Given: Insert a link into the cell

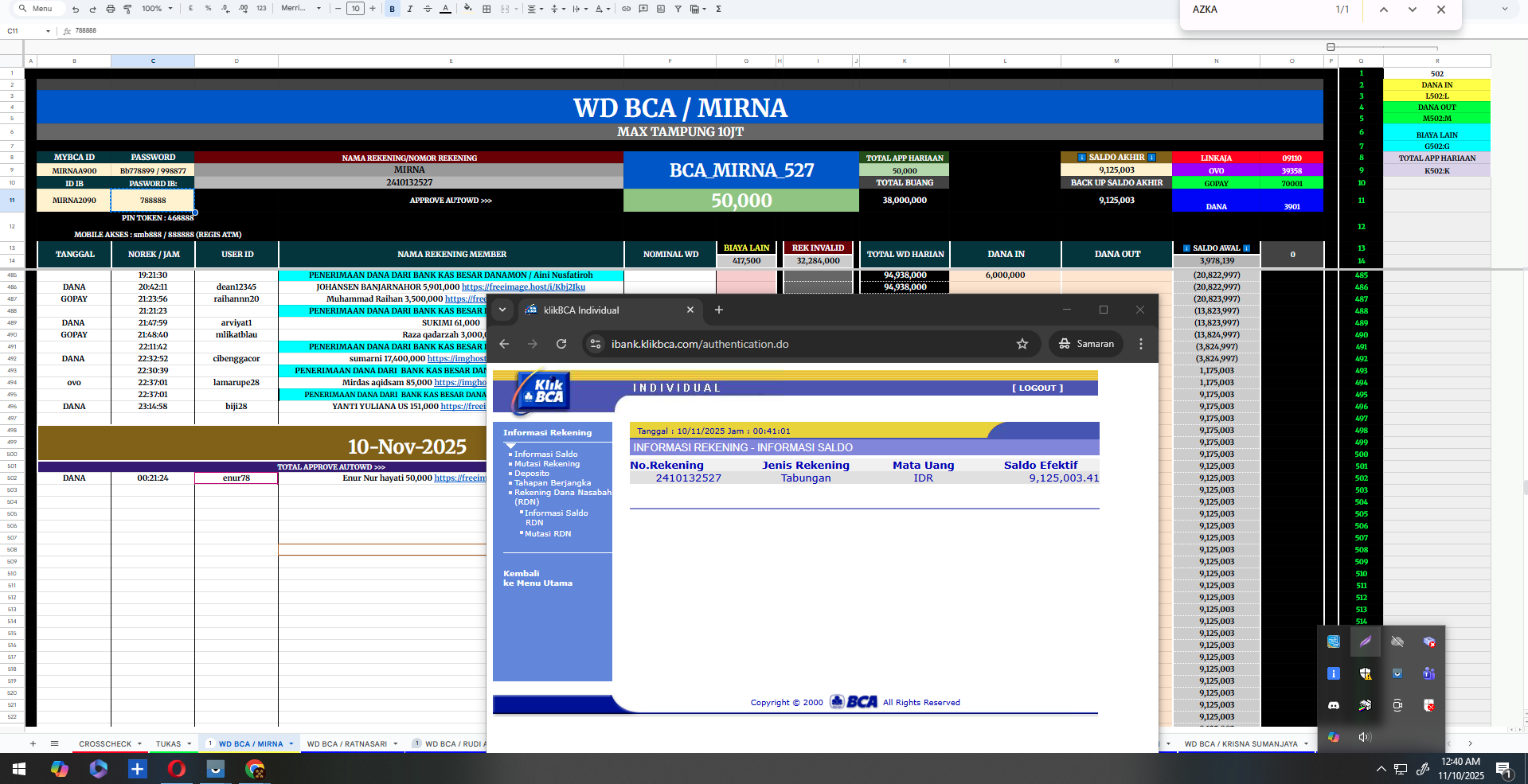Looking at the screenshot, I should coord(626,9).
